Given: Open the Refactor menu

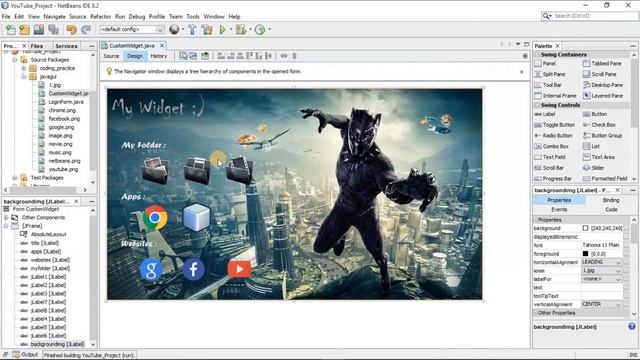Looking at the screenshot, I should [100, 17].
